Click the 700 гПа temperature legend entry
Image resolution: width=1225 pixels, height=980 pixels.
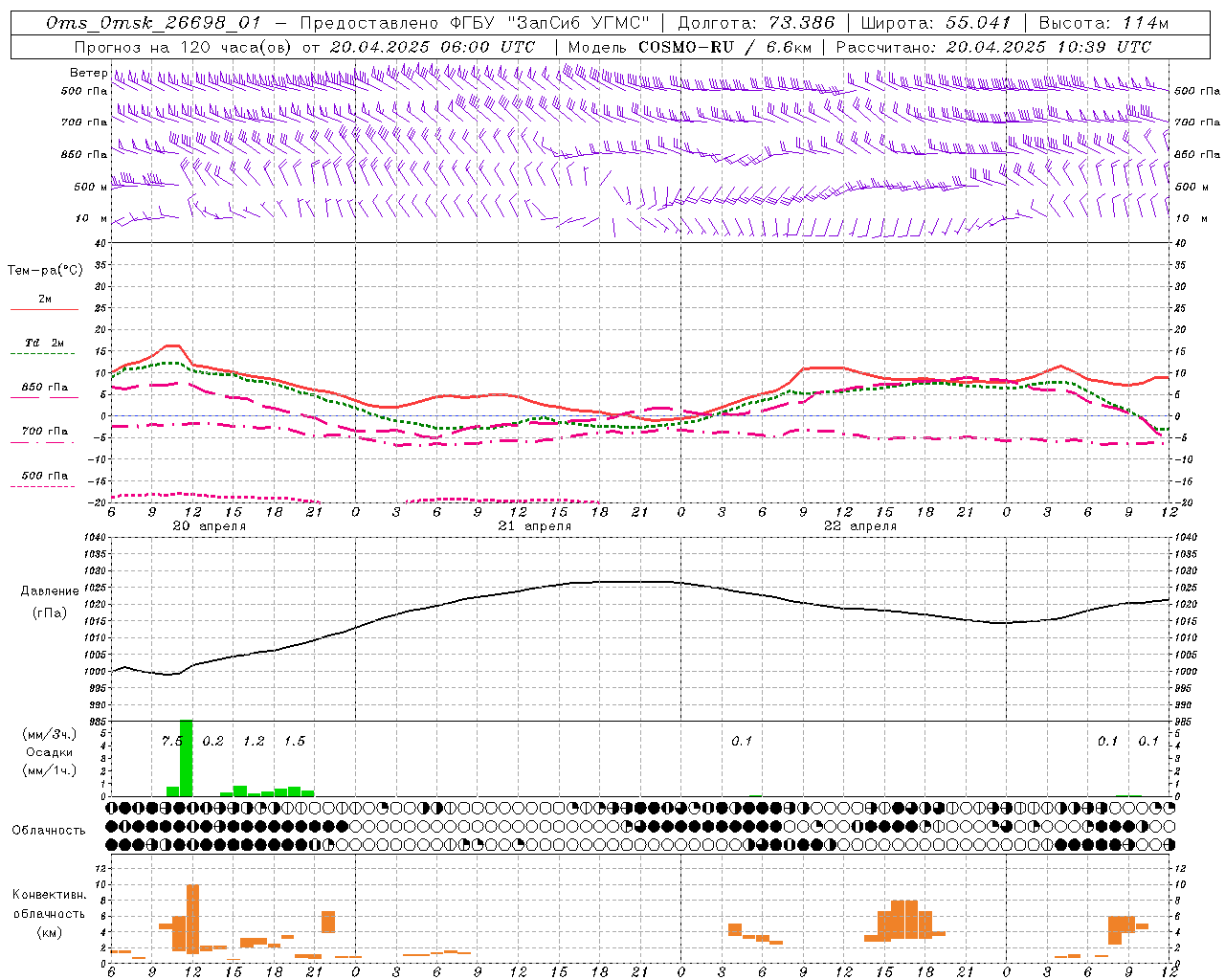pyautogui.click(x=45, y=431)
